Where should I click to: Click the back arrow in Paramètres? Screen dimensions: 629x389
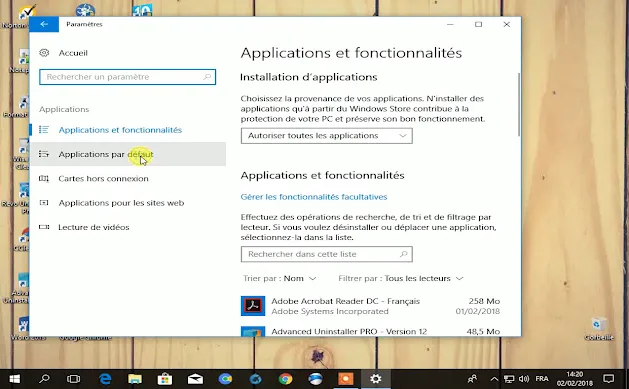[44, 24]
